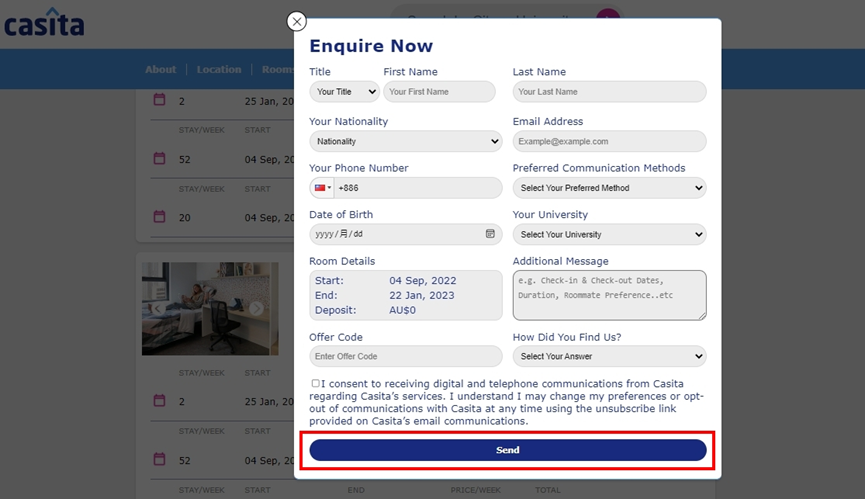Open Preferred Communication Methods dropdown

[x=609, y=188]
